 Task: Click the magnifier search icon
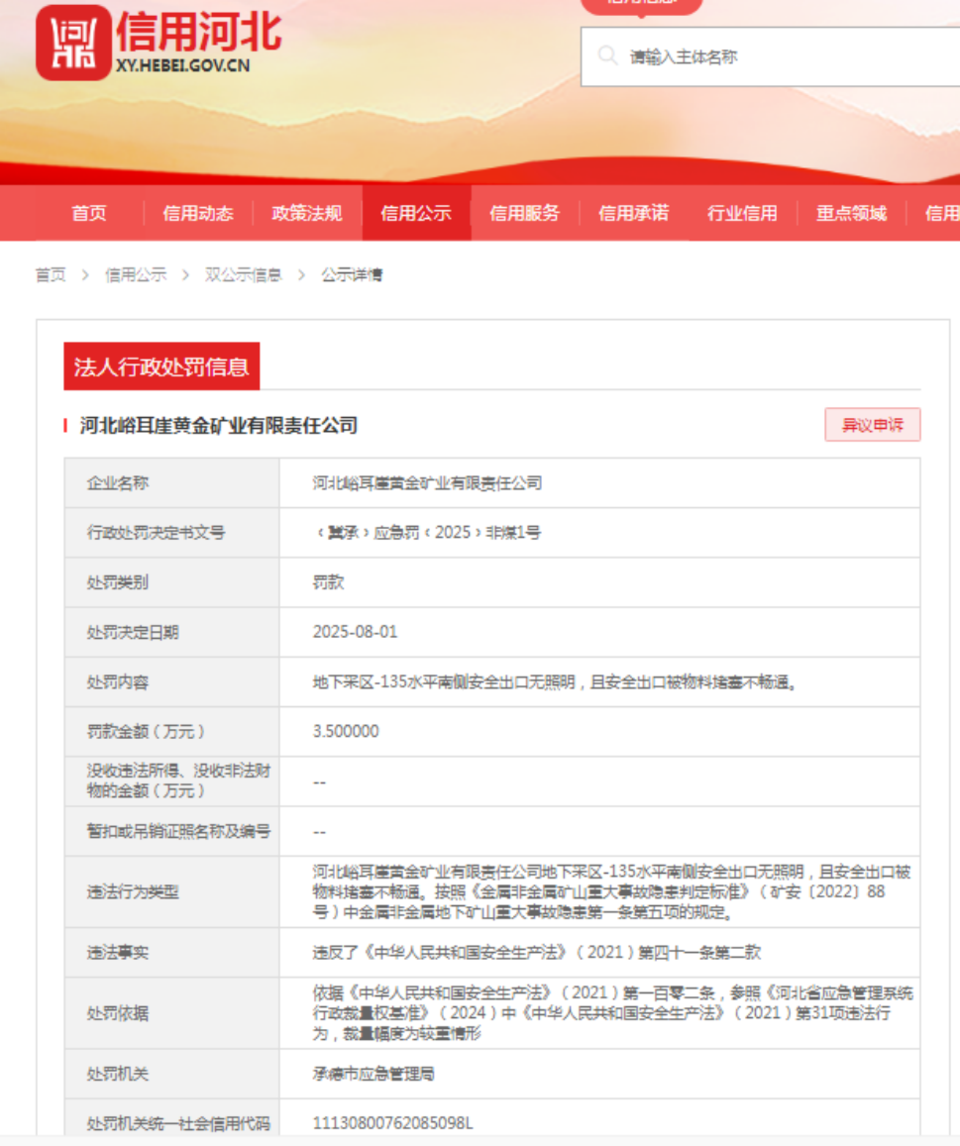(x=607, y=56)
